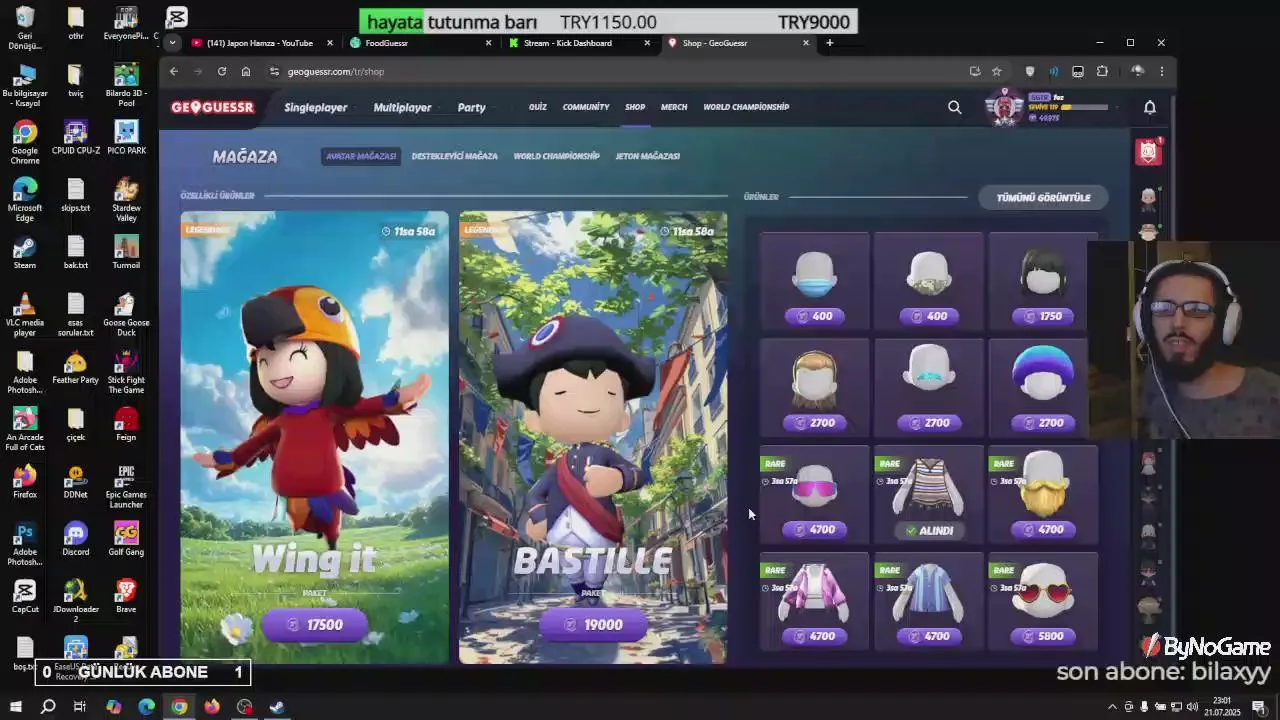Select Destekleyici Mağaza tab
This screenshot has width=1280, height=720.
click(x=455, y=156)
